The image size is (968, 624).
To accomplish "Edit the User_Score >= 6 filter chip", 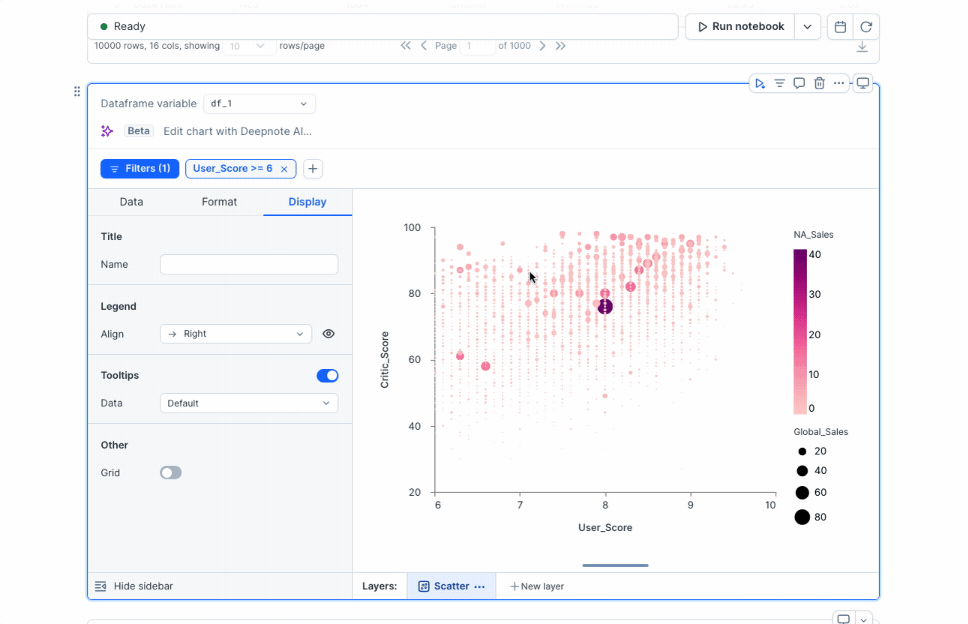I will (x=233, y=168).
